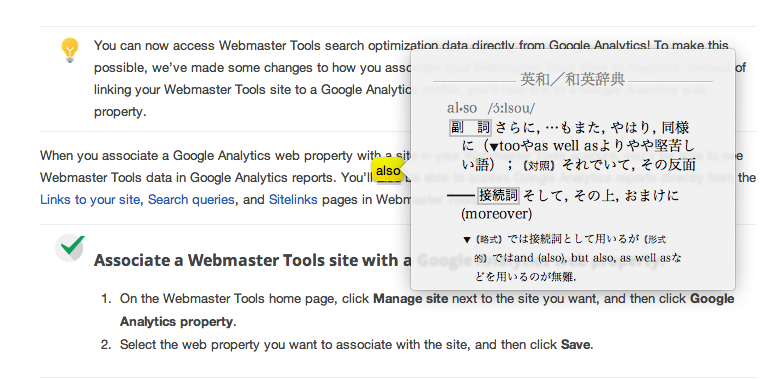Click the green checkmark icon
The width and height of the screenshot is (777, 379).
tap(70, 248)
